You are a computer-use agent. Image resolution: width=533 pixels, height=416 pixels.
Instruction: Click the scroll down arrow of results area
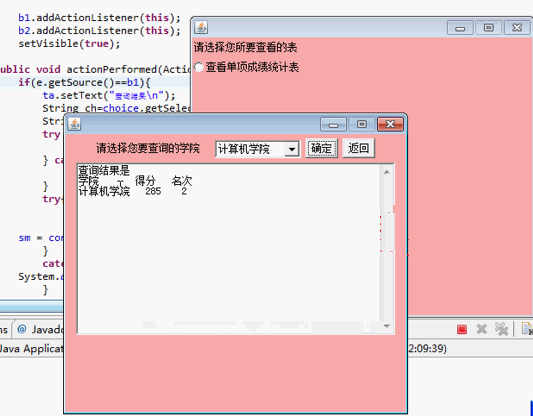pyautogui.click(x=387, y=326)
